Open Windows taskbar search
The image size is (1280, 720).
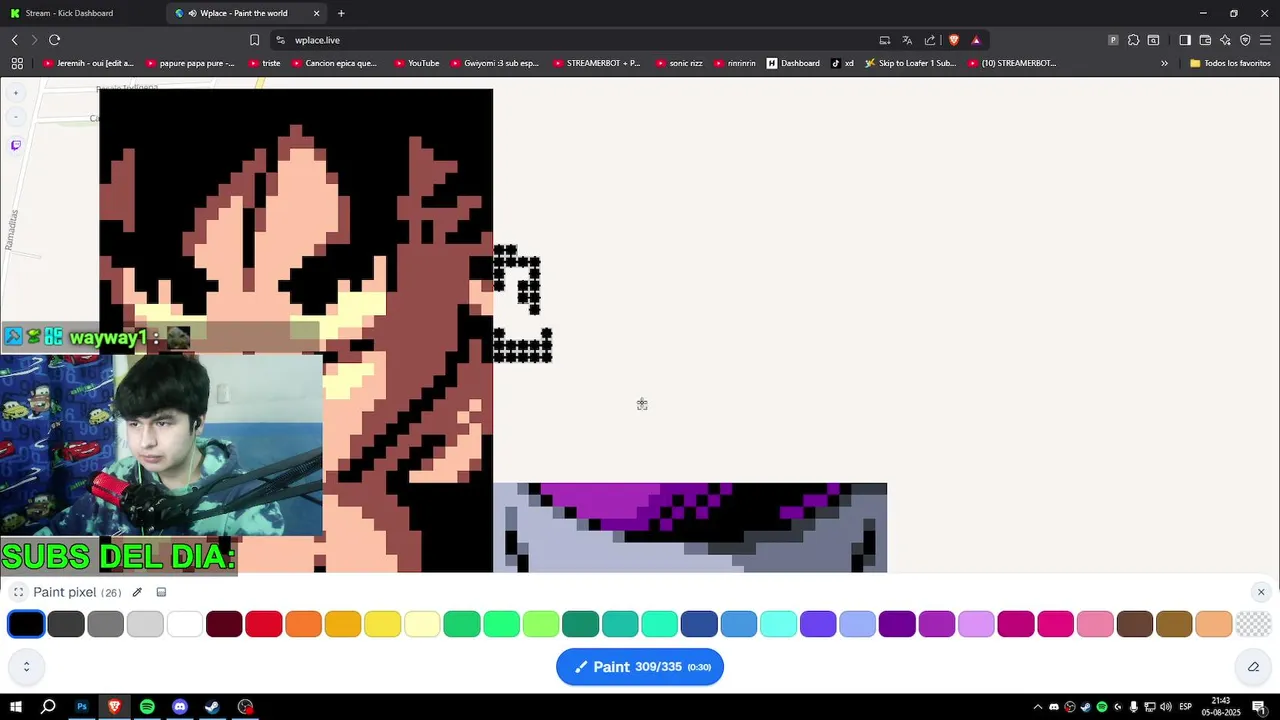point(48,707)
